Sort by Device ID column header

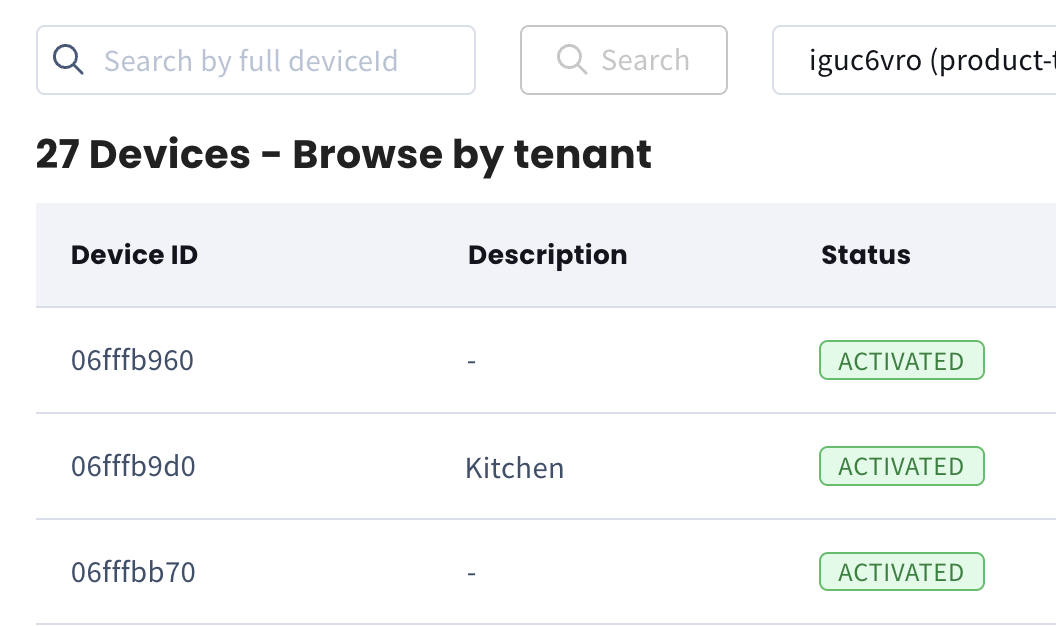click(134, 255)
